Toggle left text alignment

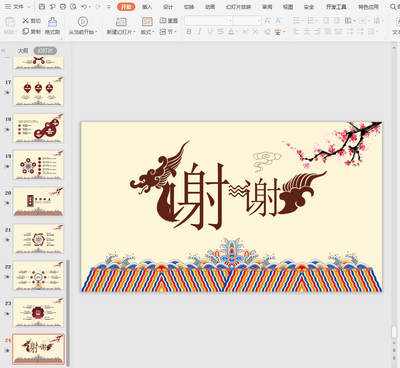(x=296, y=32)
